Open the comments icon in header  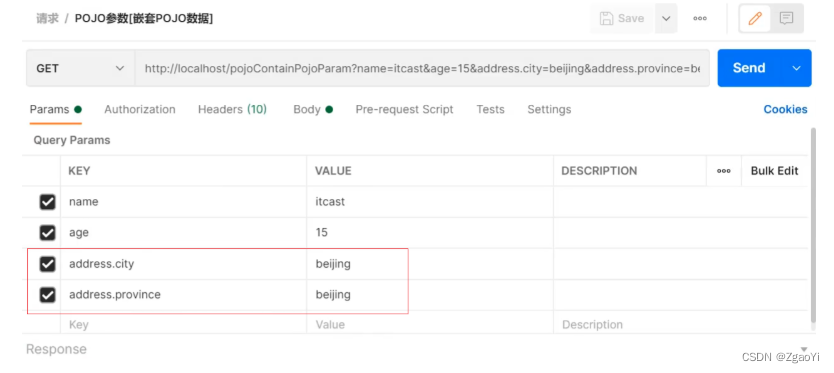point(786,19)
